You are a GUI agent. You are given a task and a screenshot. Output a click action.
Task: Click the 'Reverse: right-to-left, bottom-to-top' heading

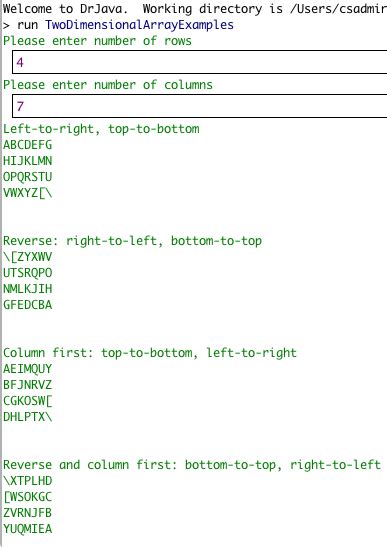pos(133,241)
